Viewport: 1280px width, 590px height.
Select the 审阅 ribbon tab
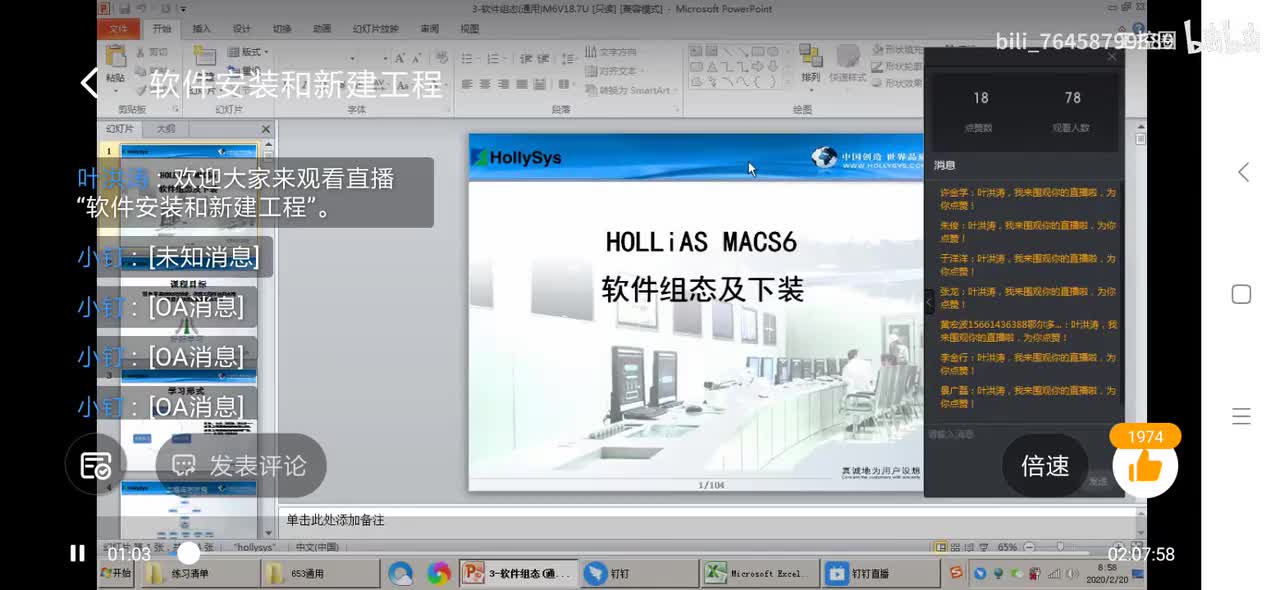(x=429, y=29)
